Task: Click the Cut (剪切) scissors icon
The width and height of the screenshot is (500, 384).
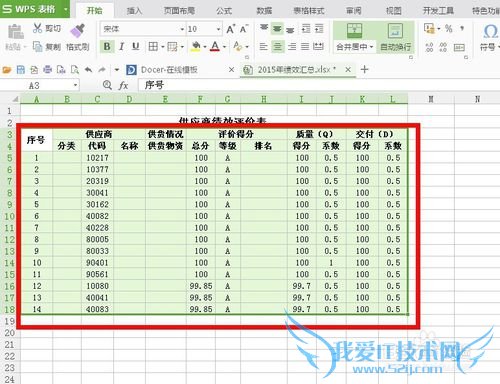Action: 37,28
